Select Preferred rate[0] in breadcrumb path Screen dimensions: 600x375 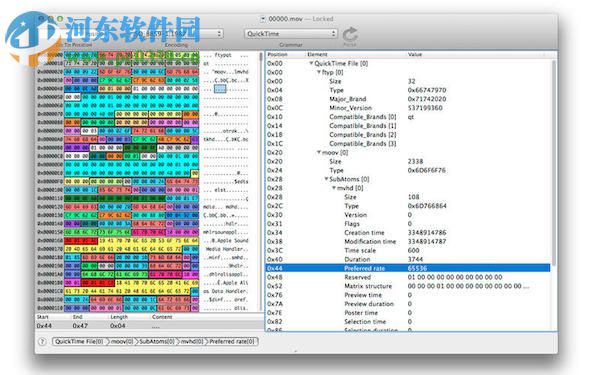coord(232,341)
